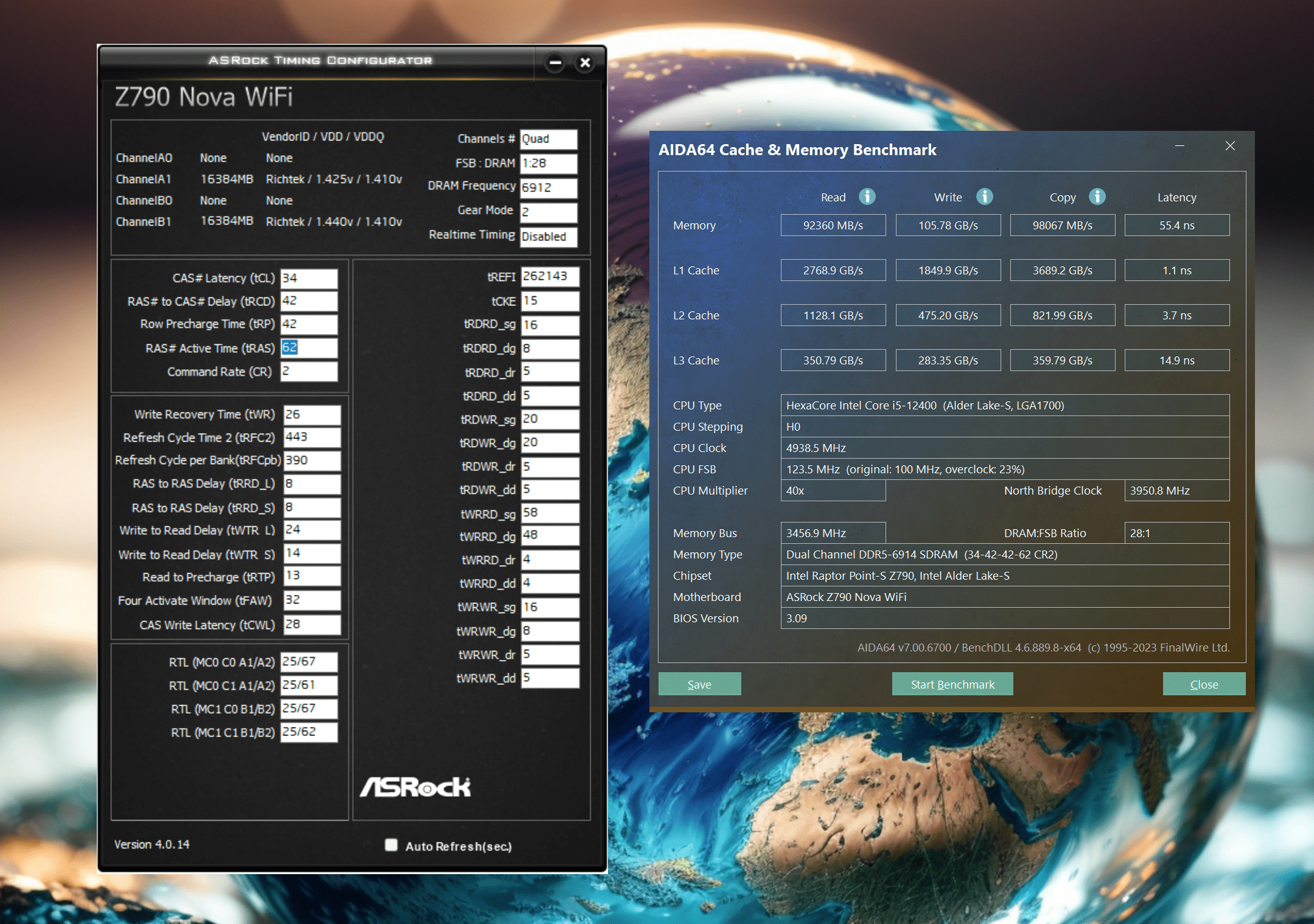The height and width of the screenshot is (924, 1314).
Task: Click the tRDWR_sg value field
Action: (x=550, y=419)
